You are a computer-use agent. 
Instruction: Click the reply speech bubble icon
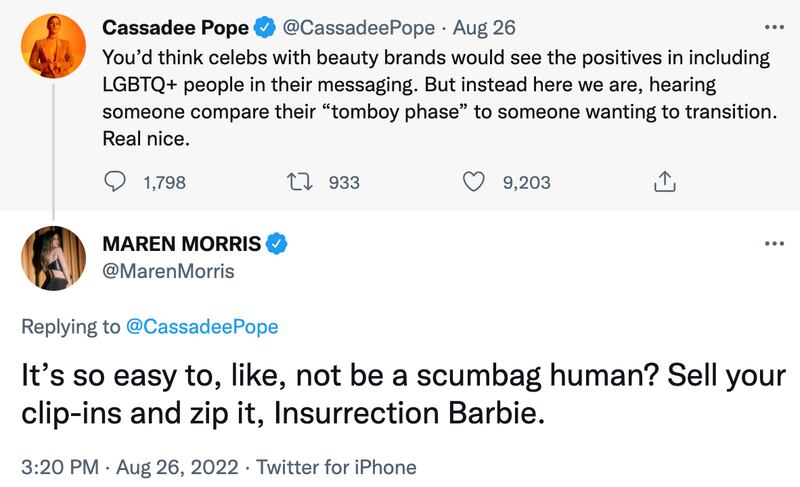[116, 182]
